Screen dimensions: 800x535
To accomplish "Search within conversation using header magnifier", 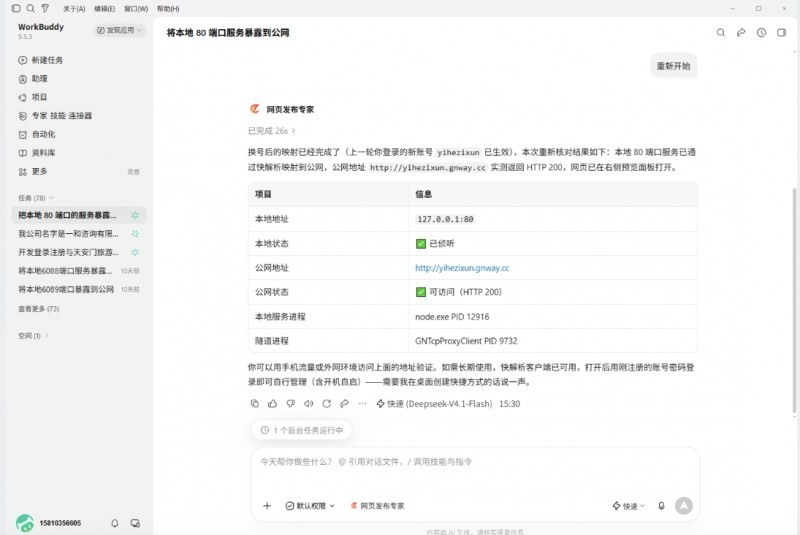I will pos(720,33).
